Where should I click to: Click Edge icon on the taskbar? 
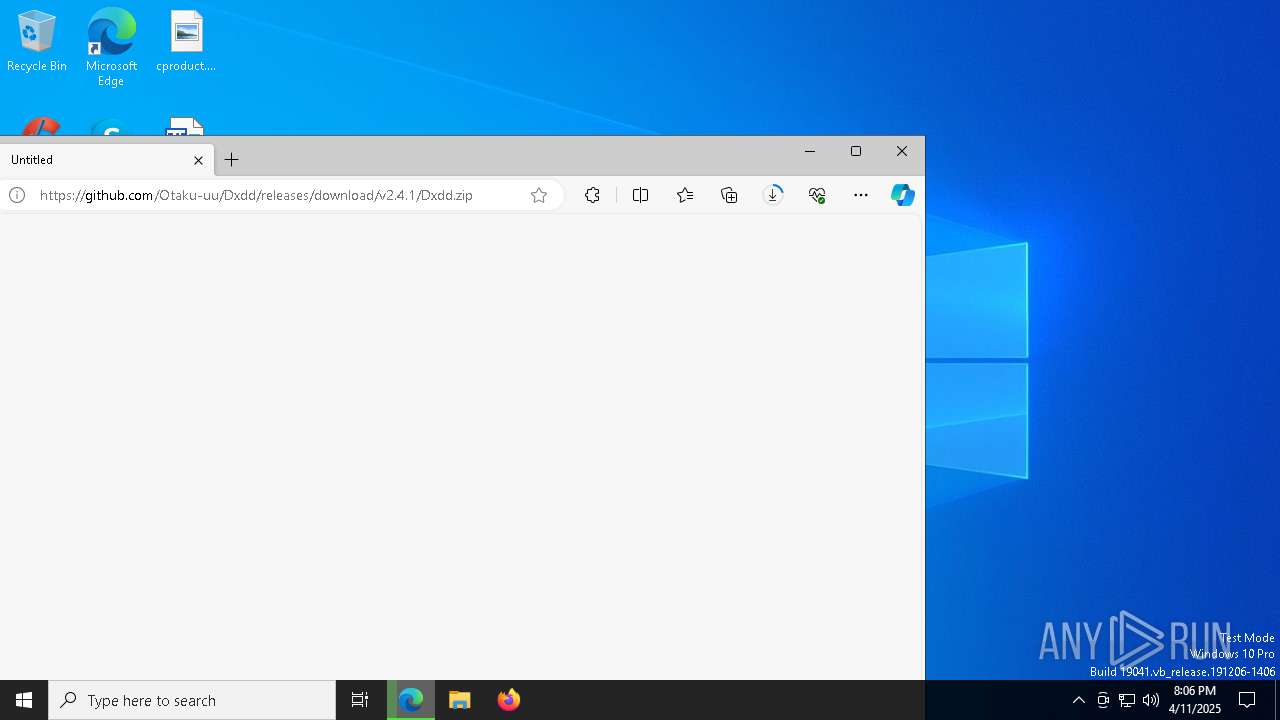pyautogui.click(x=411, y=700)
